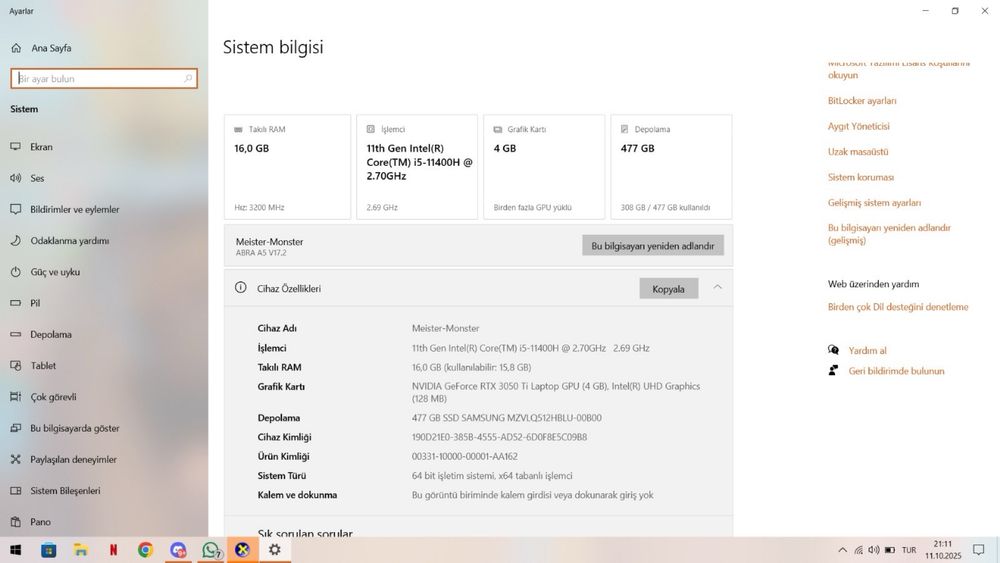
Task: Click the Pano clipboard icon
Action: (x=16, y=522)
